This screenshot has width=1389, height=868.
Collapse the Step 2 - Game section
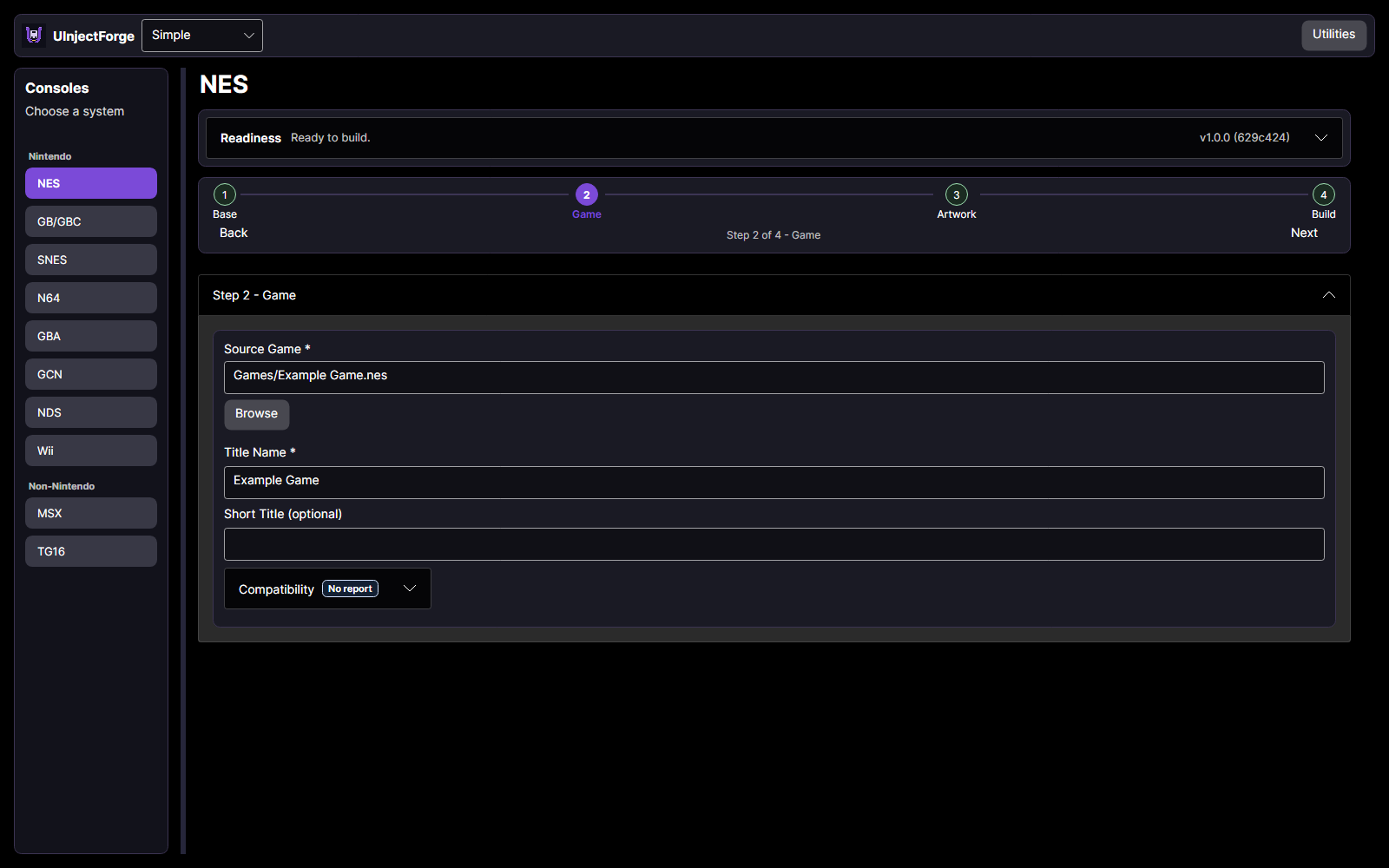point(1329,295)
